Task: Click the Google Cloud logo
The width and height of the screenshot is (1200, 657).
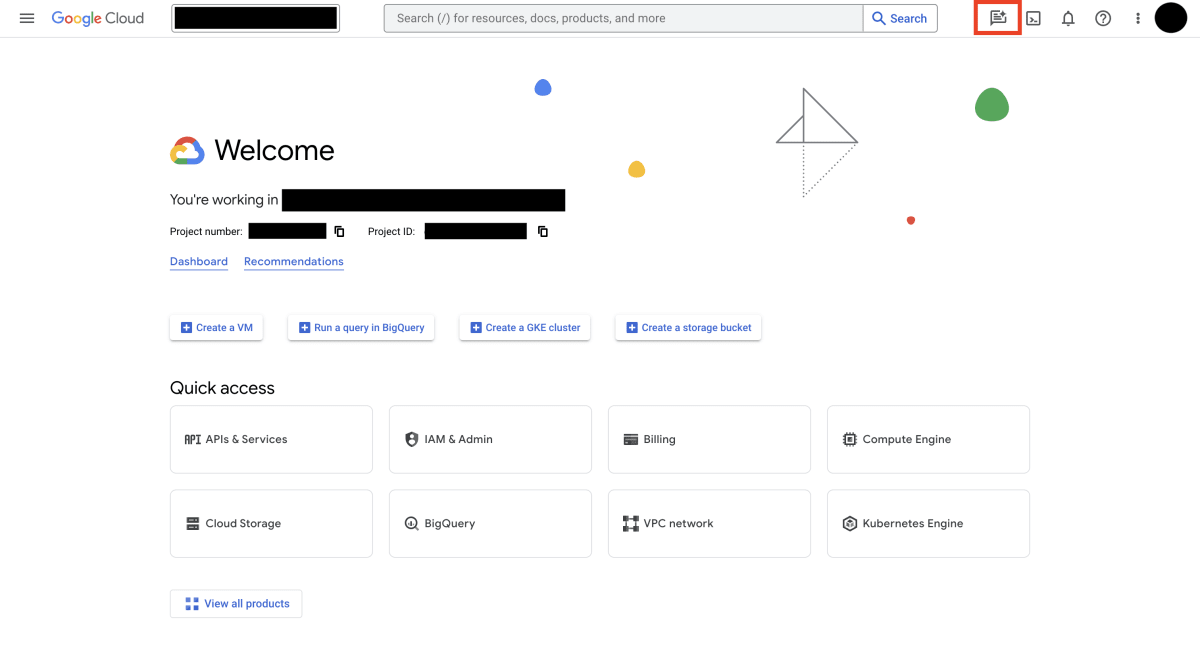Action: coord(98,18)
